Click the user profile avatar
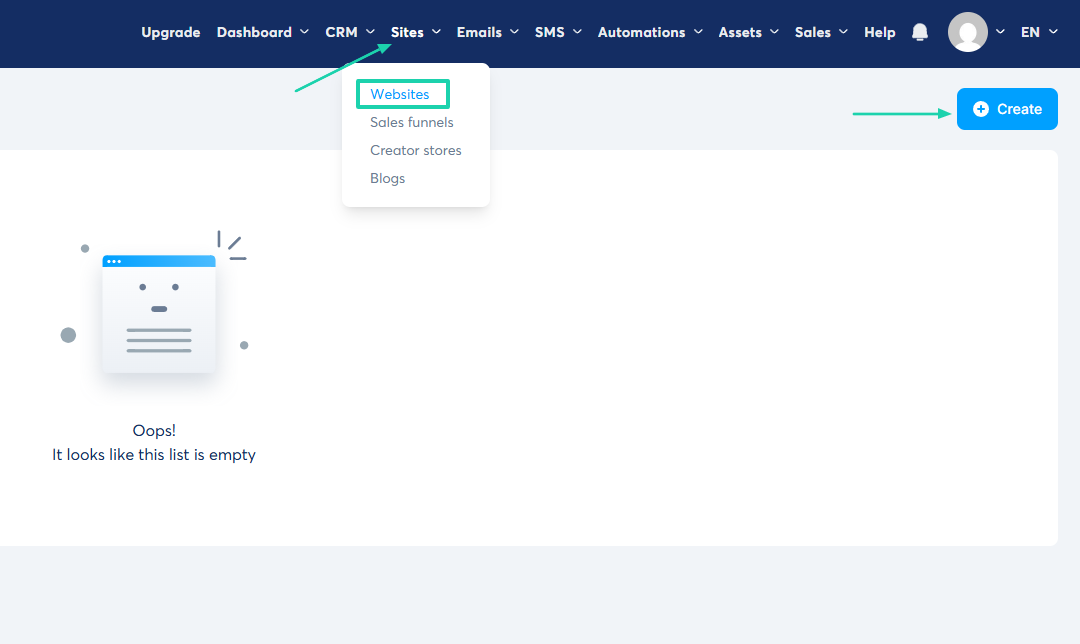This screenshot has width=1080, height=644. (x=968, y=32)
